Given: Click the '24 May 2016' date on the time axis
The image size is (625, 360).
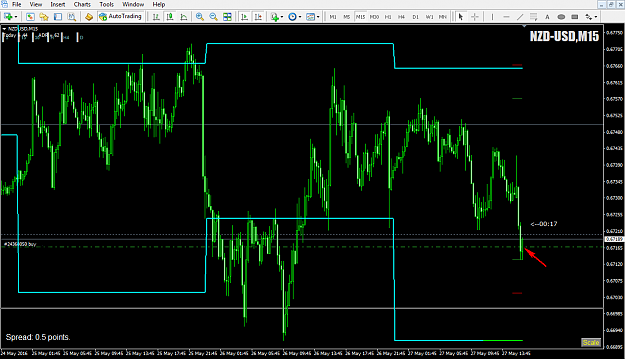Looking at the screenshot, I should (x=14, y=353).
